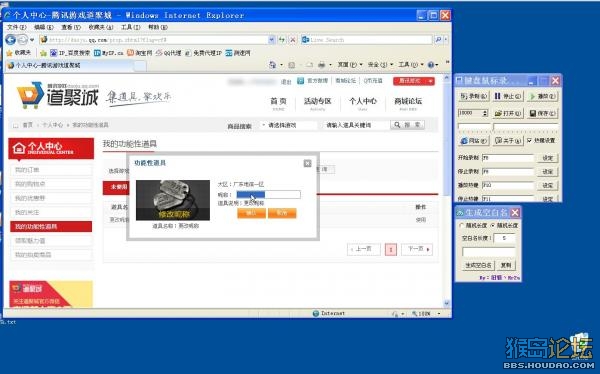600x374 pixels.
Task: Refresh the page with green arrows icon
Action: pos(282,39)
